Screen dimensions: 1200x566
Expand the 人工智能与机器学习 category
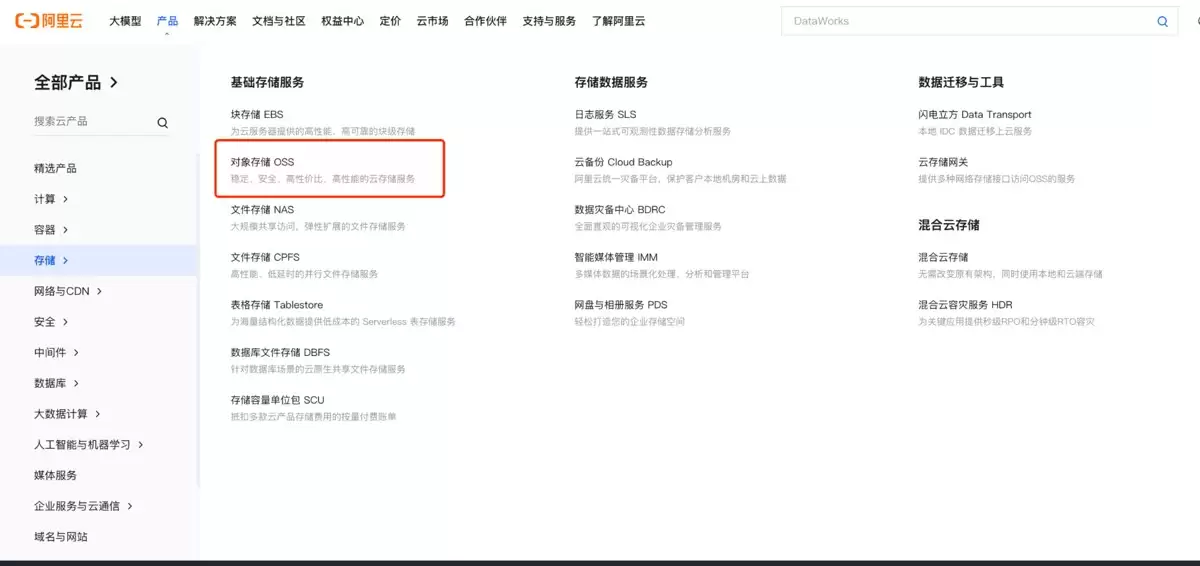click(x=89, y=445)
